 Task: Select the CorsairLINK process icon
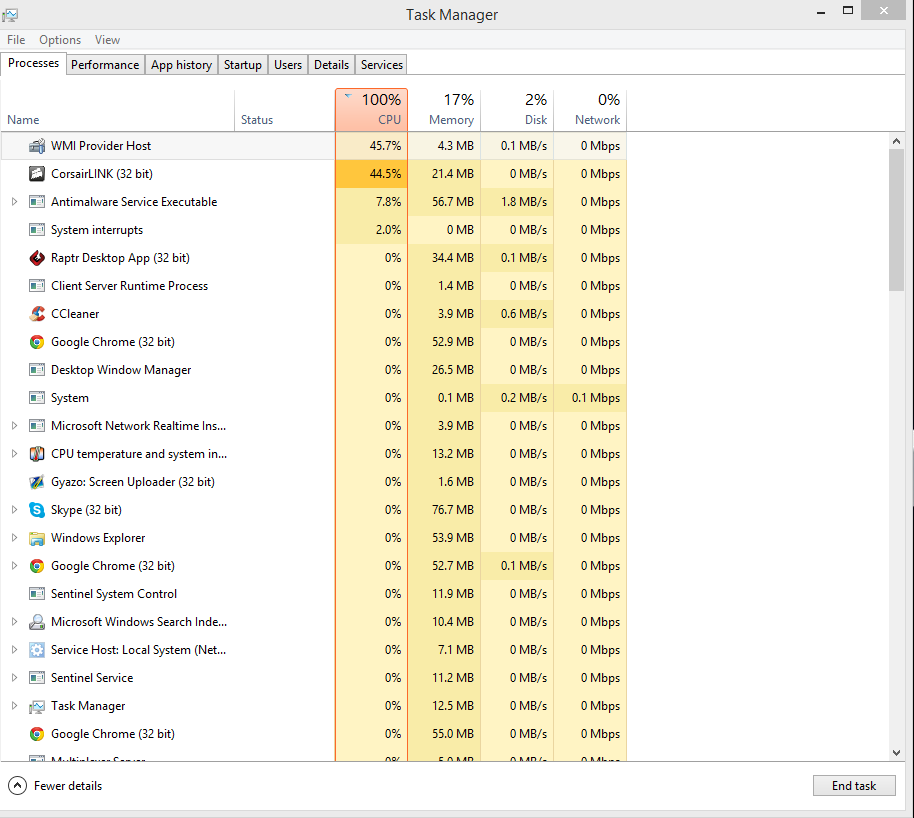point(37,174)
